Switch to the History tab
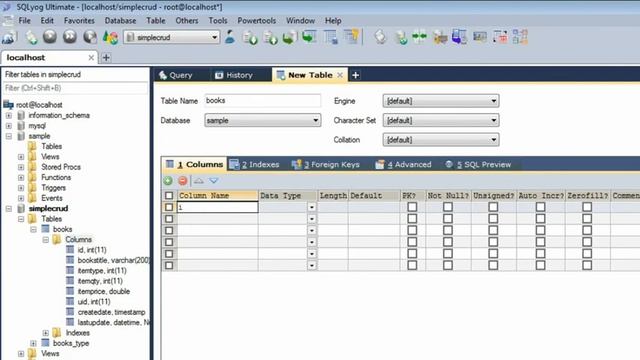This screenshot has height=360, width=640. (x=234, y=75)
